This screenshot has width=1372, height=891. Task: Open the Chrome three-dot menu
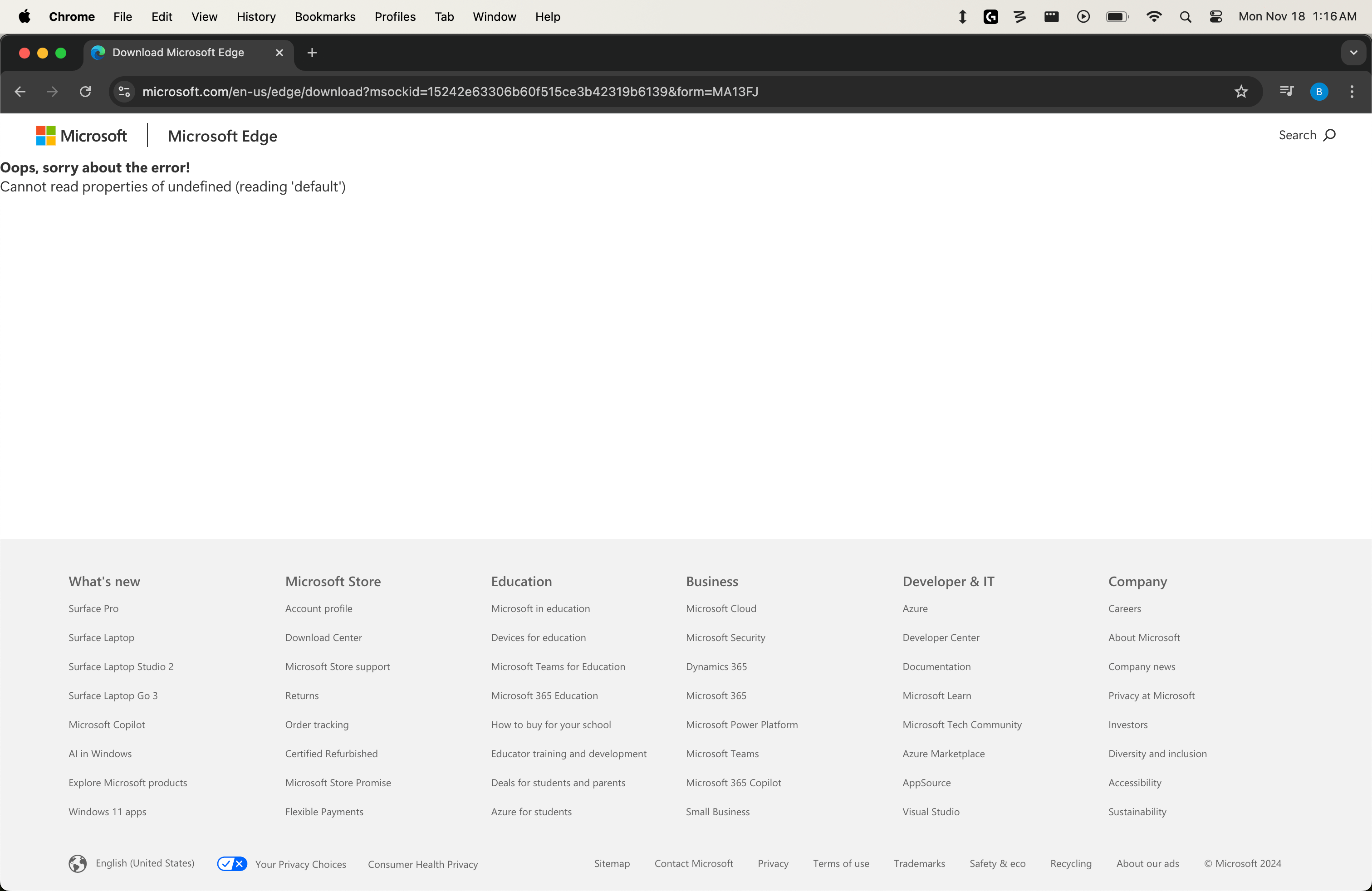click(x=1351, y=92)
